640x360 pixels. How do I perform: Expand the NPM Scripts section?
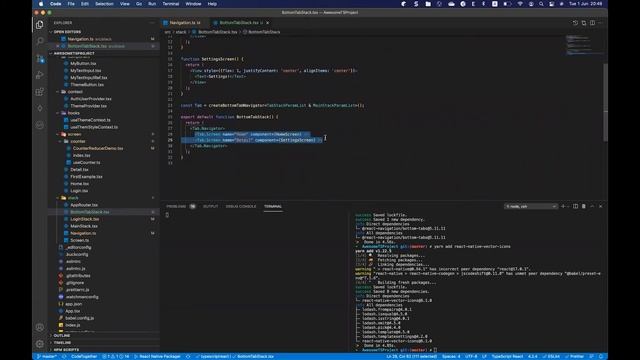pyautogui.click(x=66, y=350)
